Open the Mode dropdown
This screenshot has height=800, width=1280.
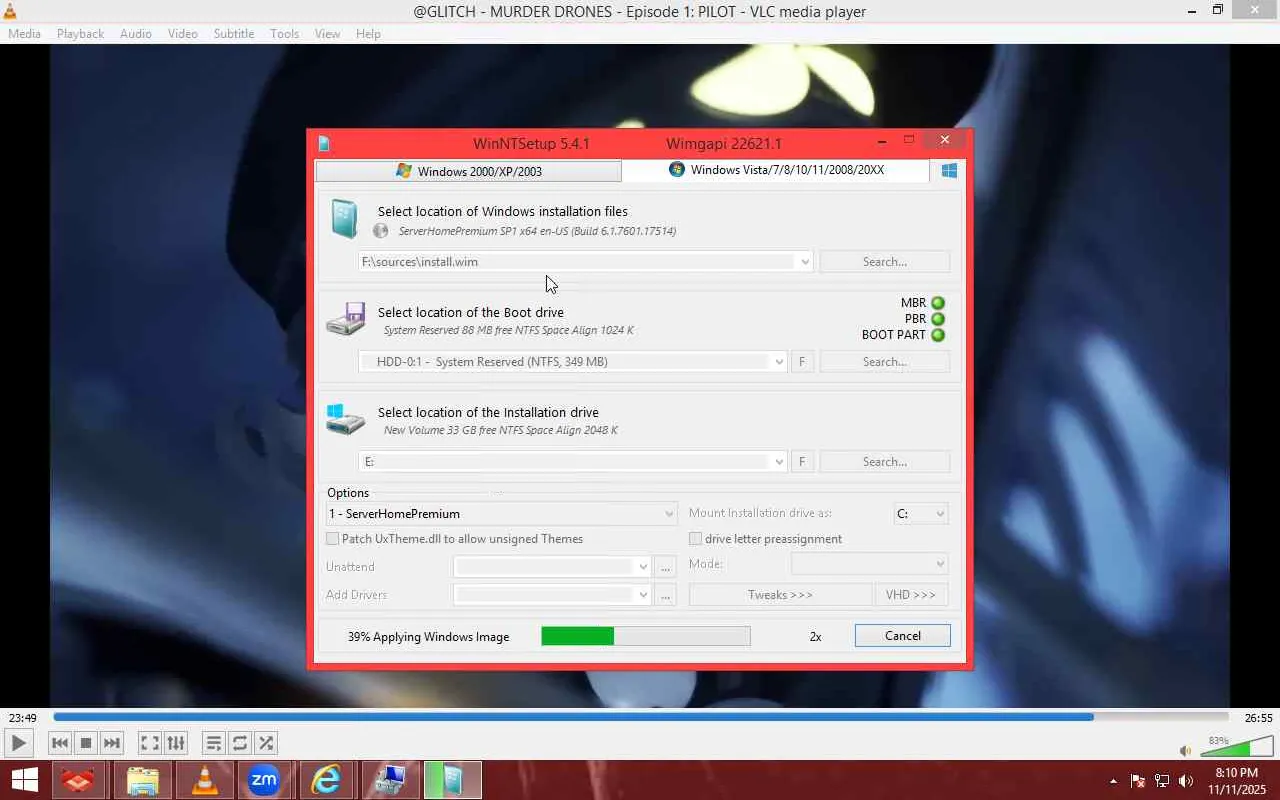[869, 564]
